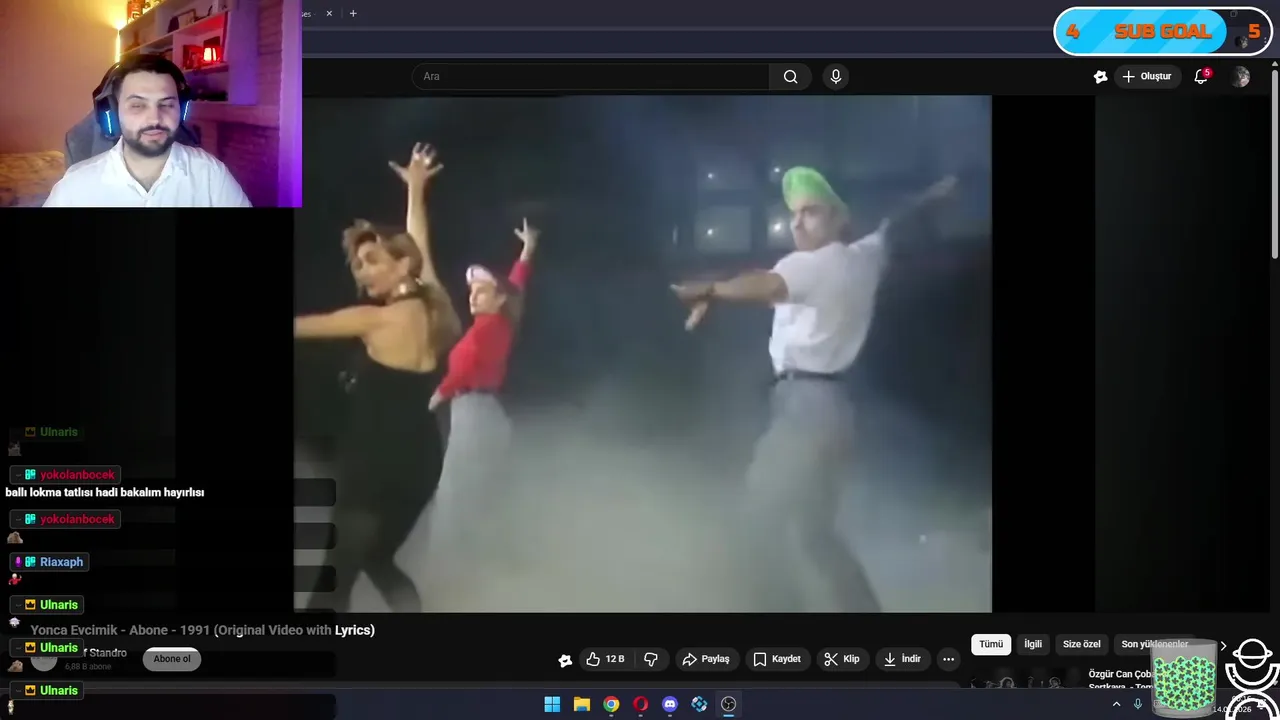Viewport: 1280px width, 720px height.
Task: Focus the 'Ara' search field
Action: [590, 76]
